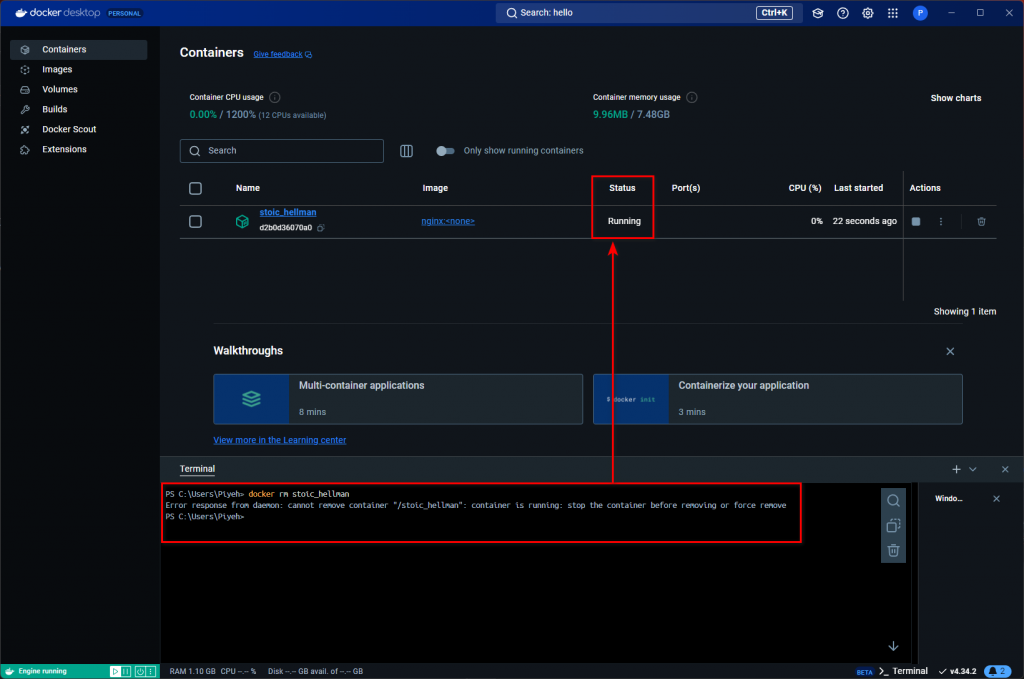Open the help question mark icon
The height and width of the screenshot is (679, 1024).
point(842,13)
